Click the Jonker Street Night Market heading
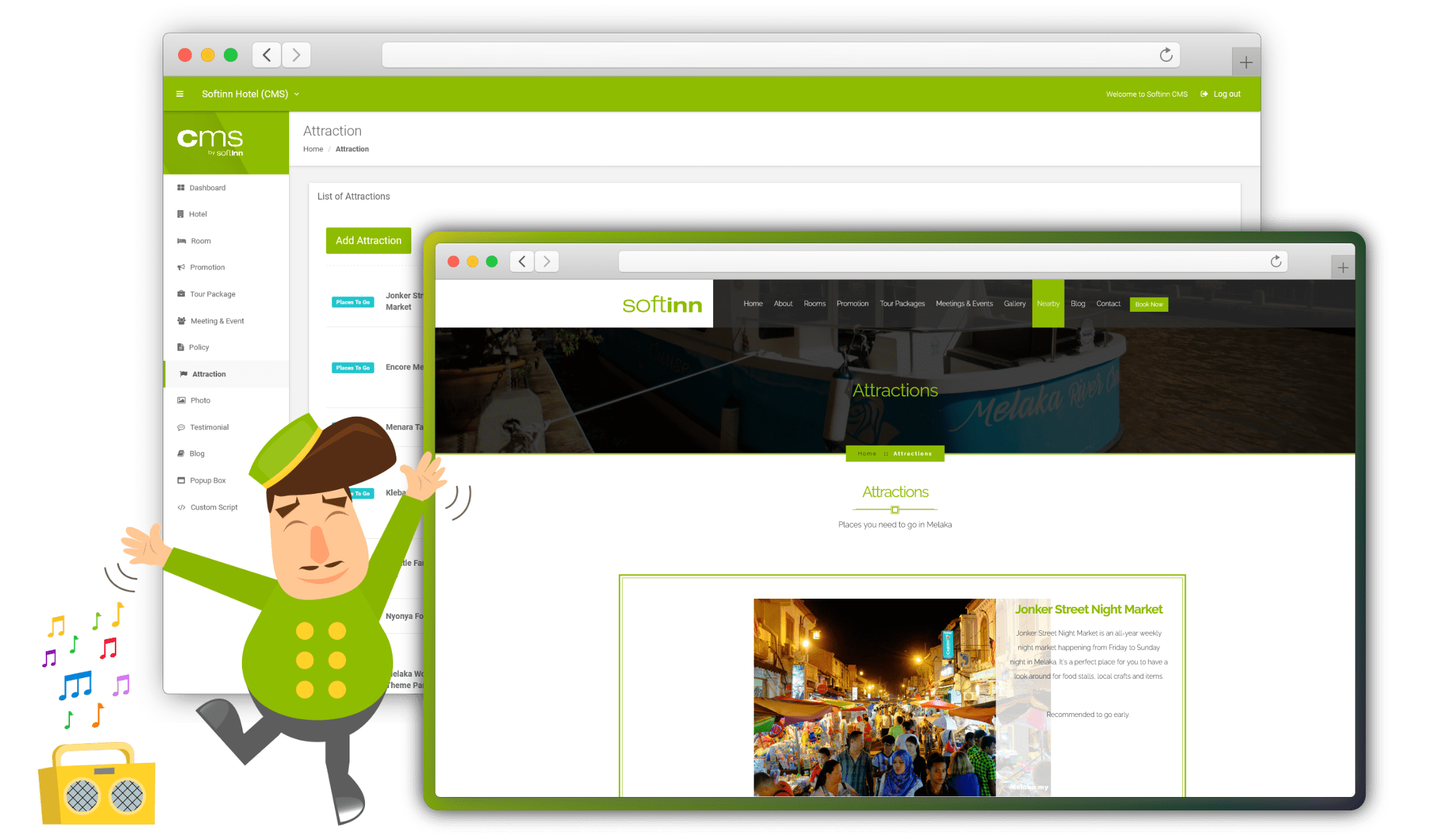The image size is (1441, 840). 1088,610
